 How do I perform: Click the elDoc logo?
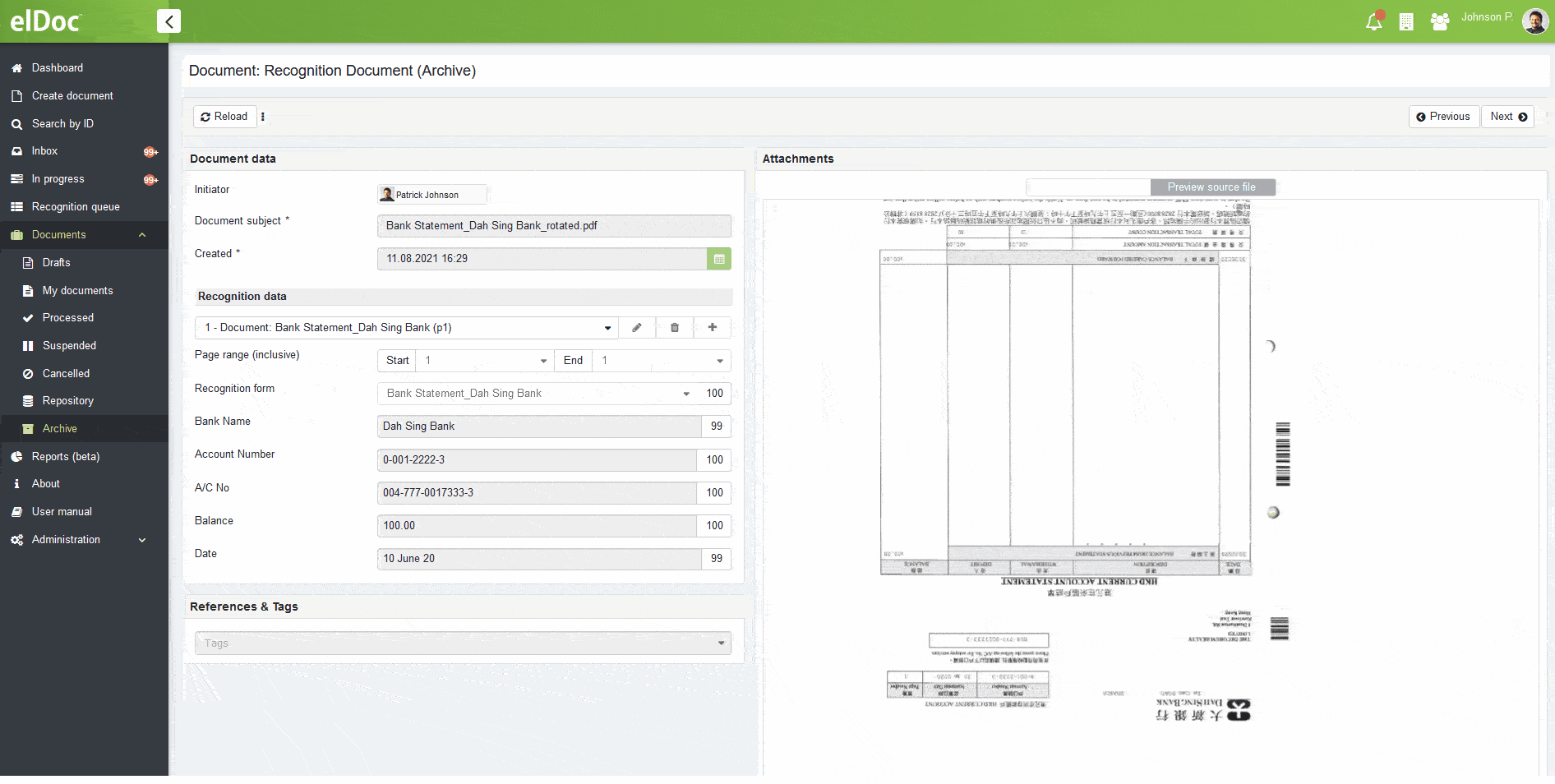click(x=45, y=21)
